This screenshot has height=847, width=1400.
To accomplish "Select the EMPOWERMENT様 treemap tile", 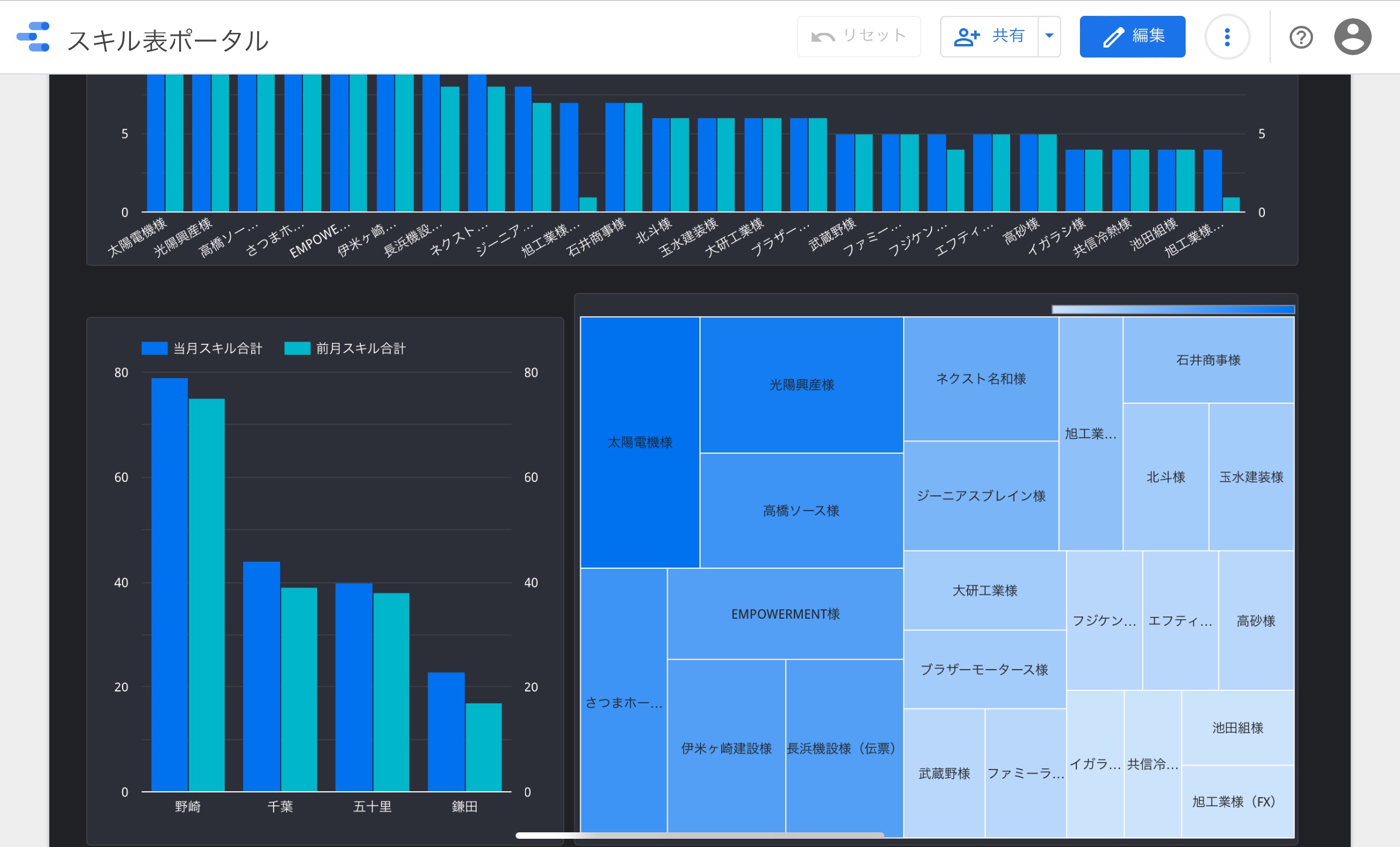I will pos(785,613).
